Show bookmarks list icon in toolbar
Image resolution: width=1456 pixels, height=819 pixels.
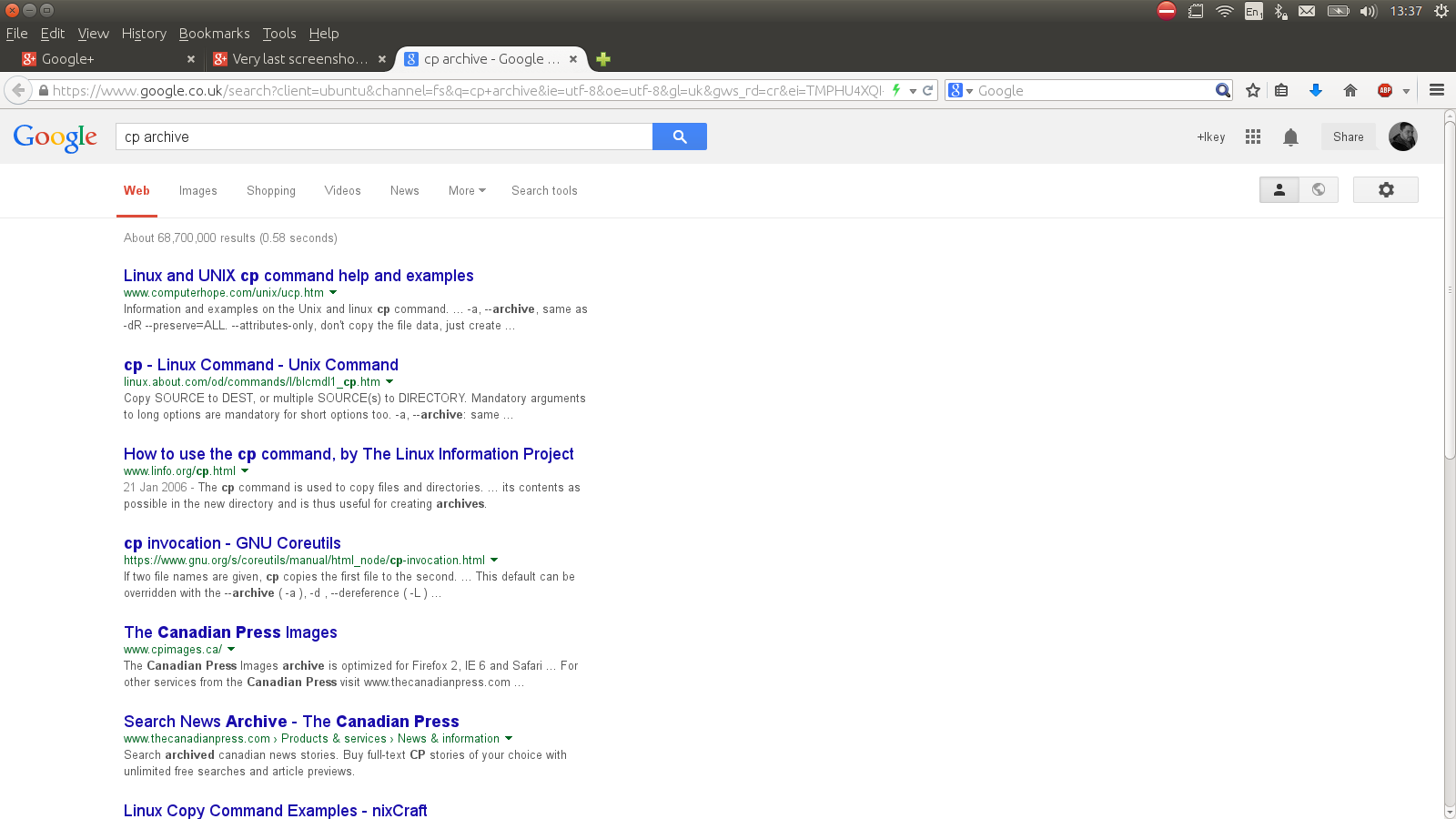point(1281,90)
